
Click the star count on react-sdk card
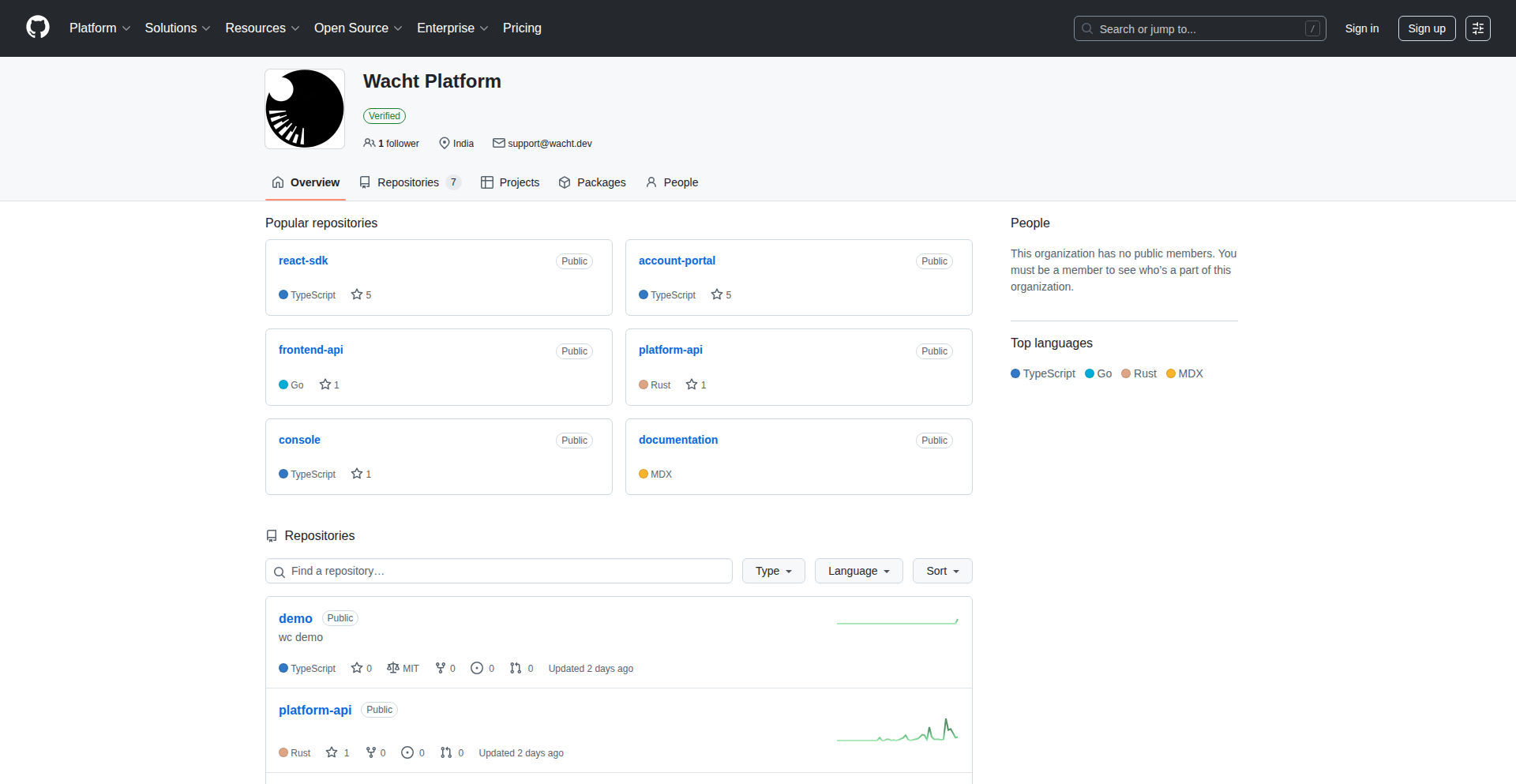[362, 294]
